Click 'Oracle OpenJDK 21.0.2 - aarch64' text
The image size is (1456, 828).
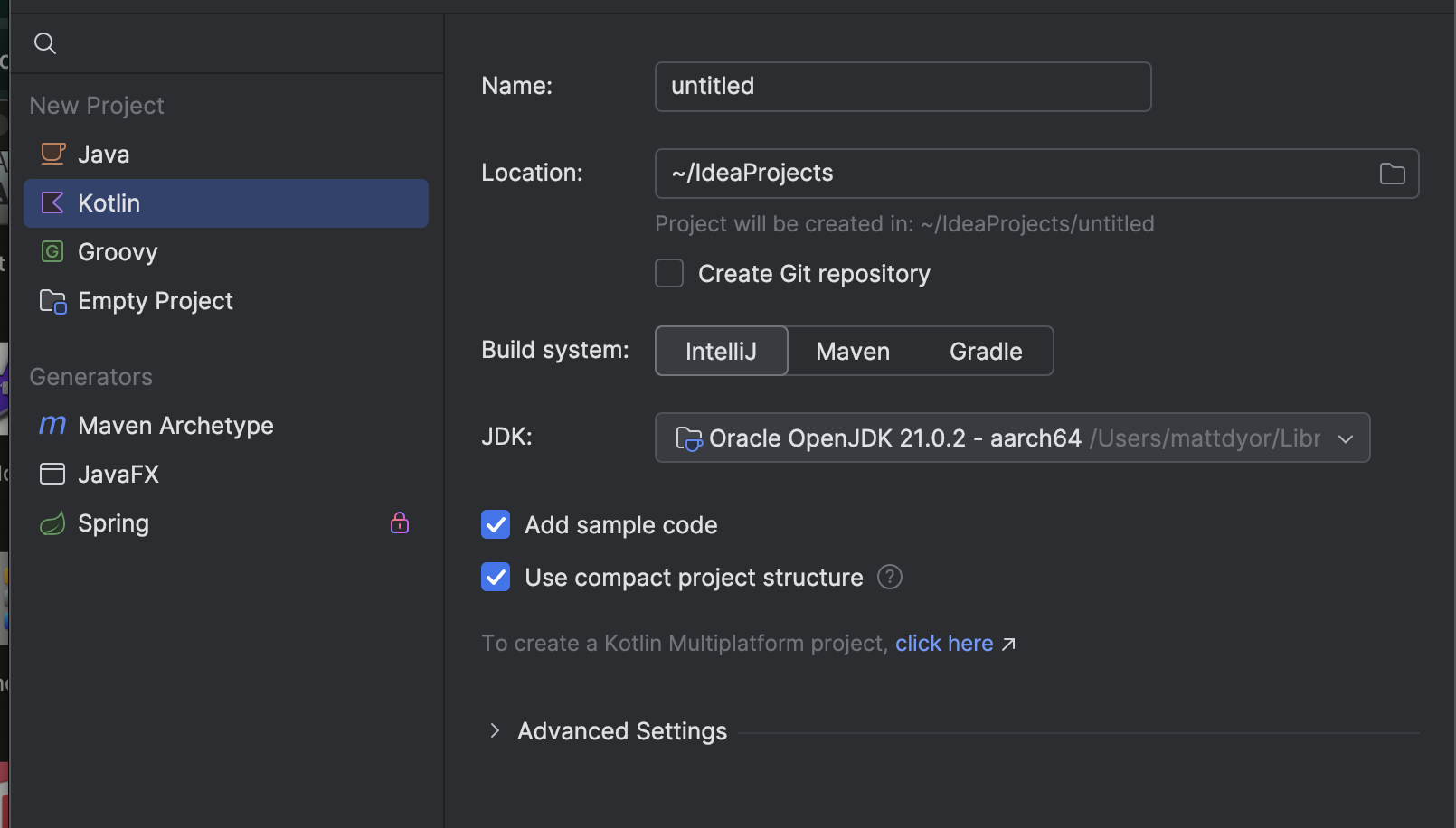[895, 438]
